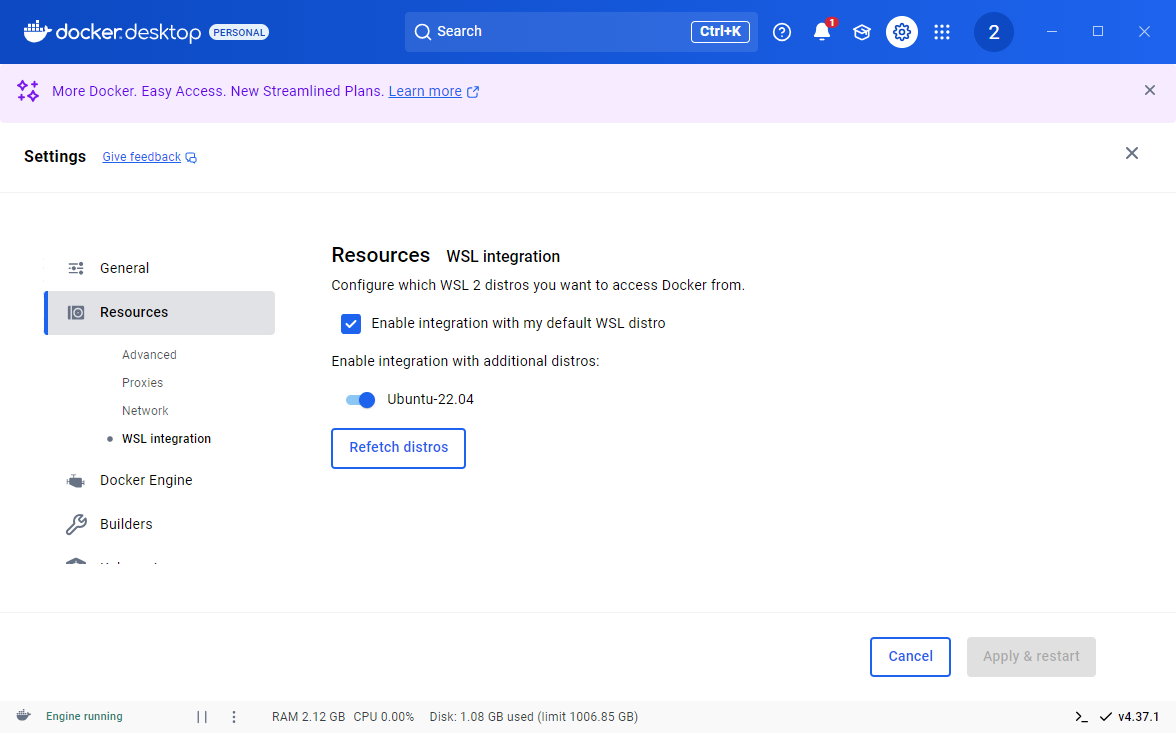Click the feedback speech bubble icon

tap(191, 158)
